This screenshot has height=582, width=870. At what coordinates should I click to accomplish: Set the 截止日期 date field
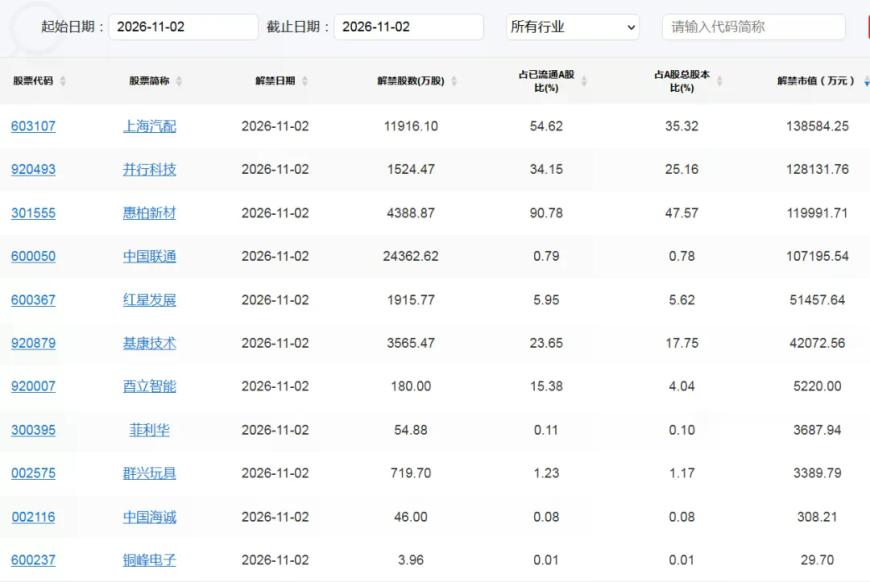coord(408,27)
